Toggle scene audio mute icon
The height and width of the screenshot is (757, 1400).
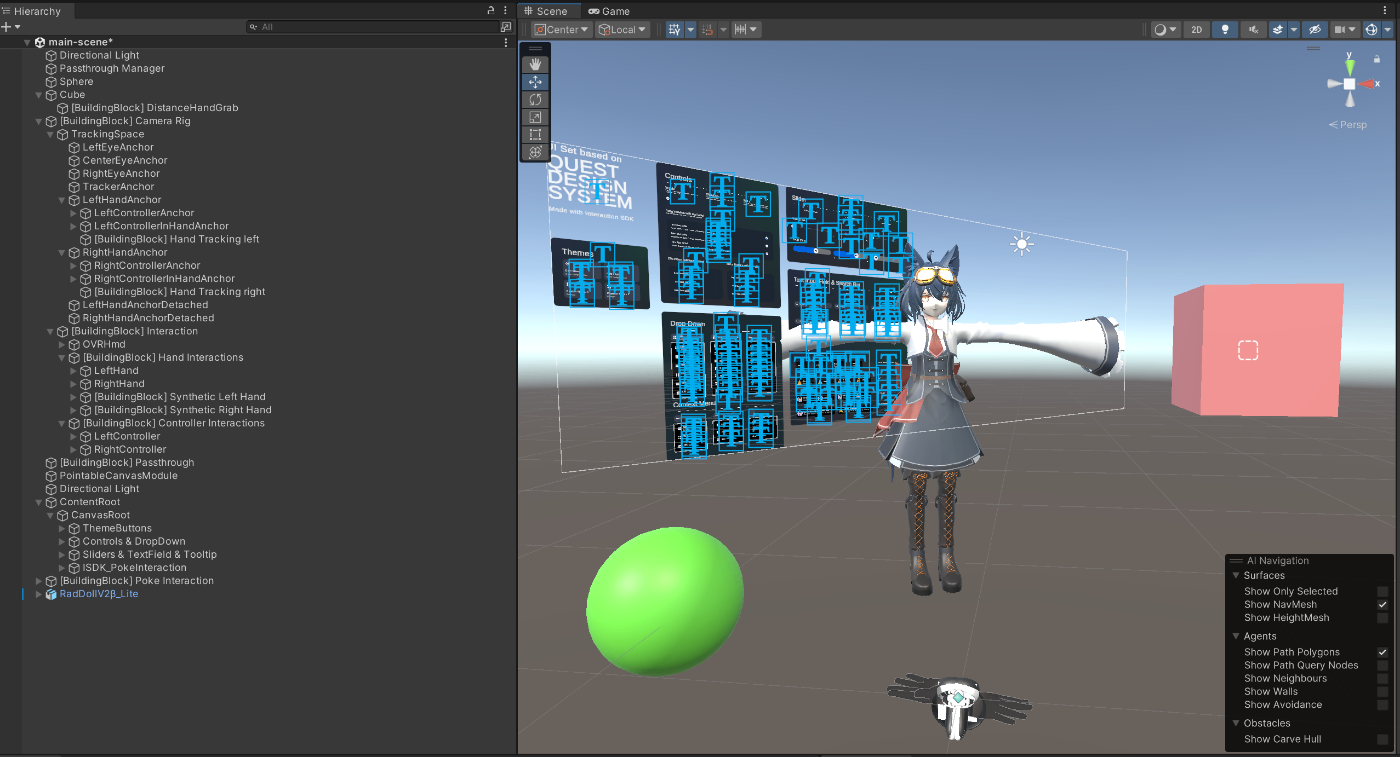[1254, 30]
